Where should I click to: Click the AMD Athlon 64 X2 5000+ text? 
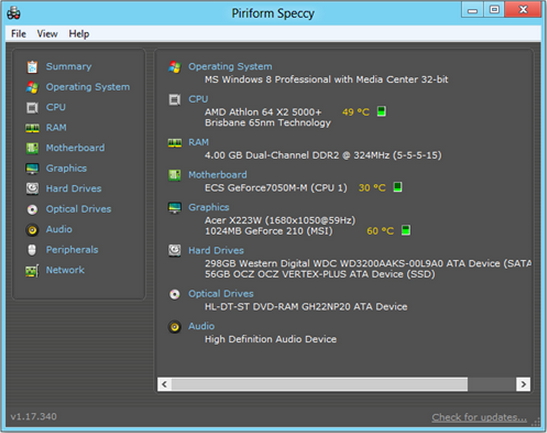click(263, 112)
